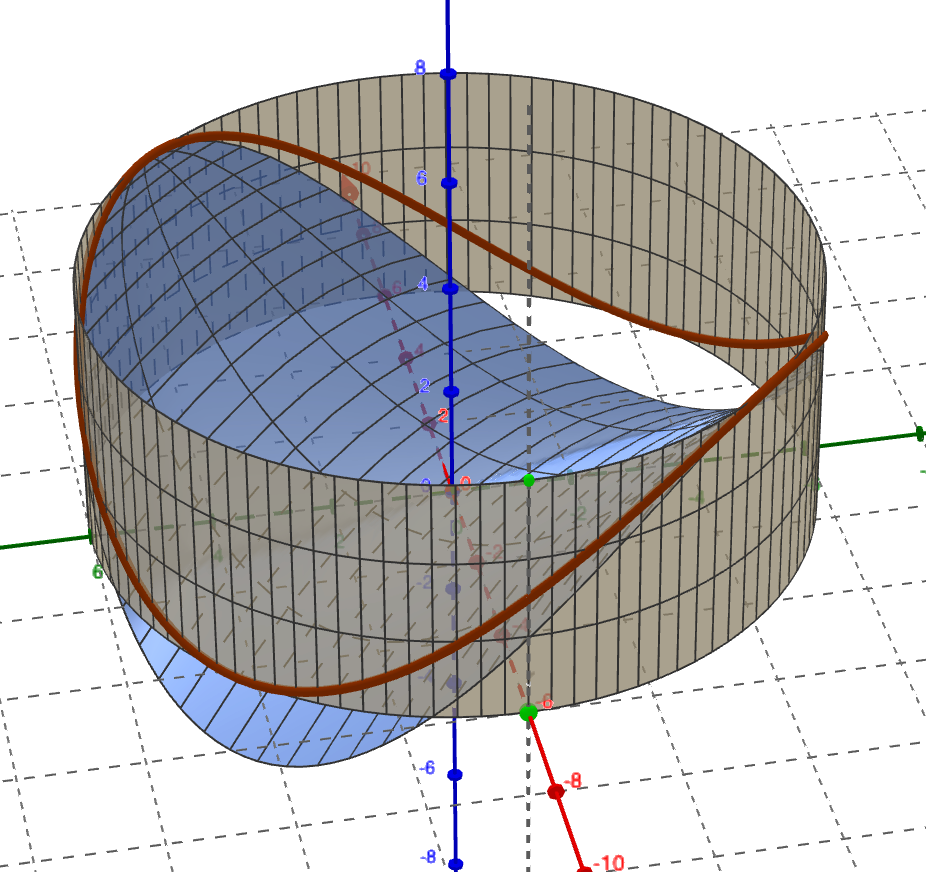Click the red "-8" label on the red axis
The image size is (926, 872).
[x=572, y=781]
